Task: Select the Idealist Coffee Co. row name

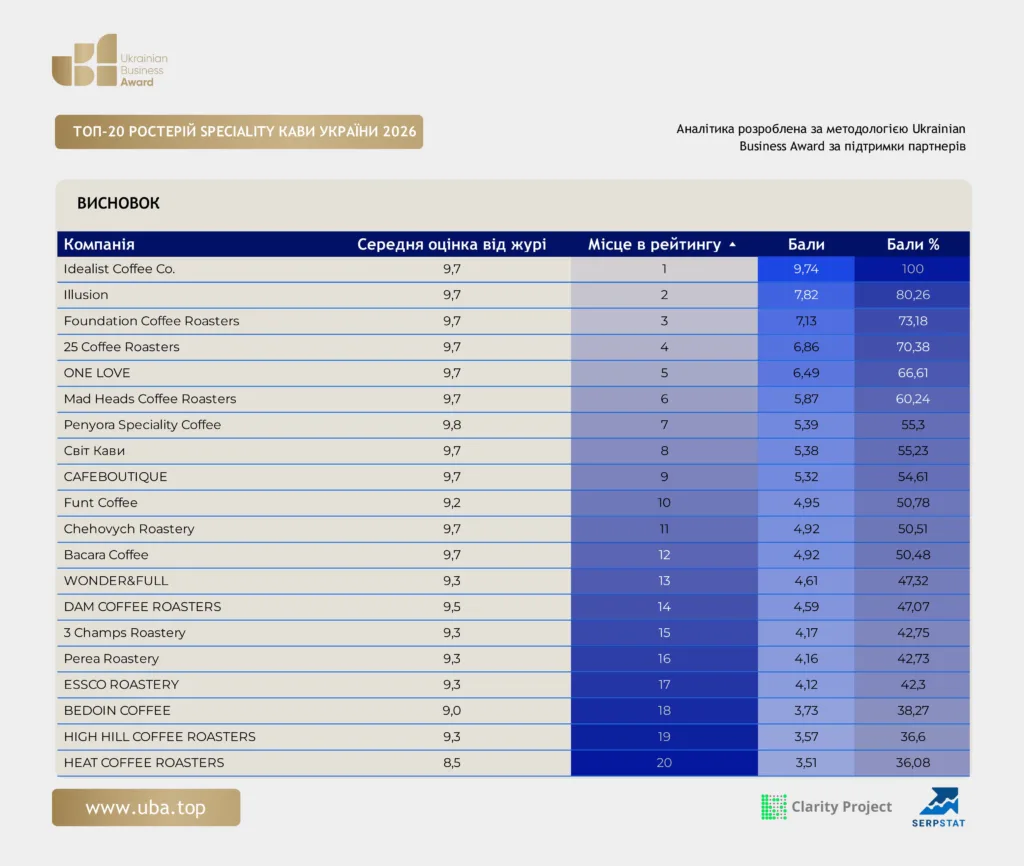Action: coord(120,269)
